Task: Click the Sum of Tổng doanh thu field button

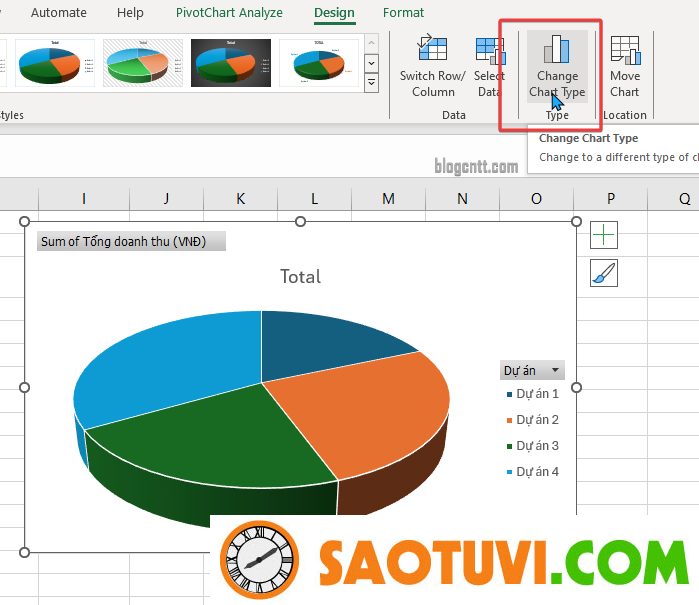Action: 131,241
